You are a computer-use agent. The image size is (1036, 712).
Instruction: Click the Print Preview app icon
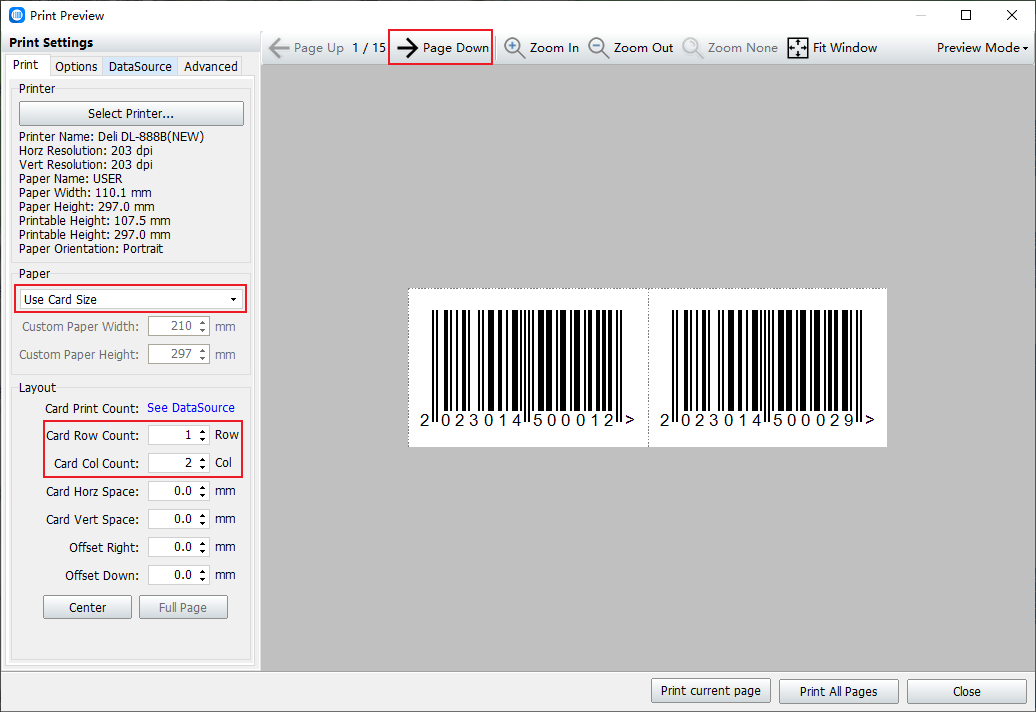[x=17, y=15]
